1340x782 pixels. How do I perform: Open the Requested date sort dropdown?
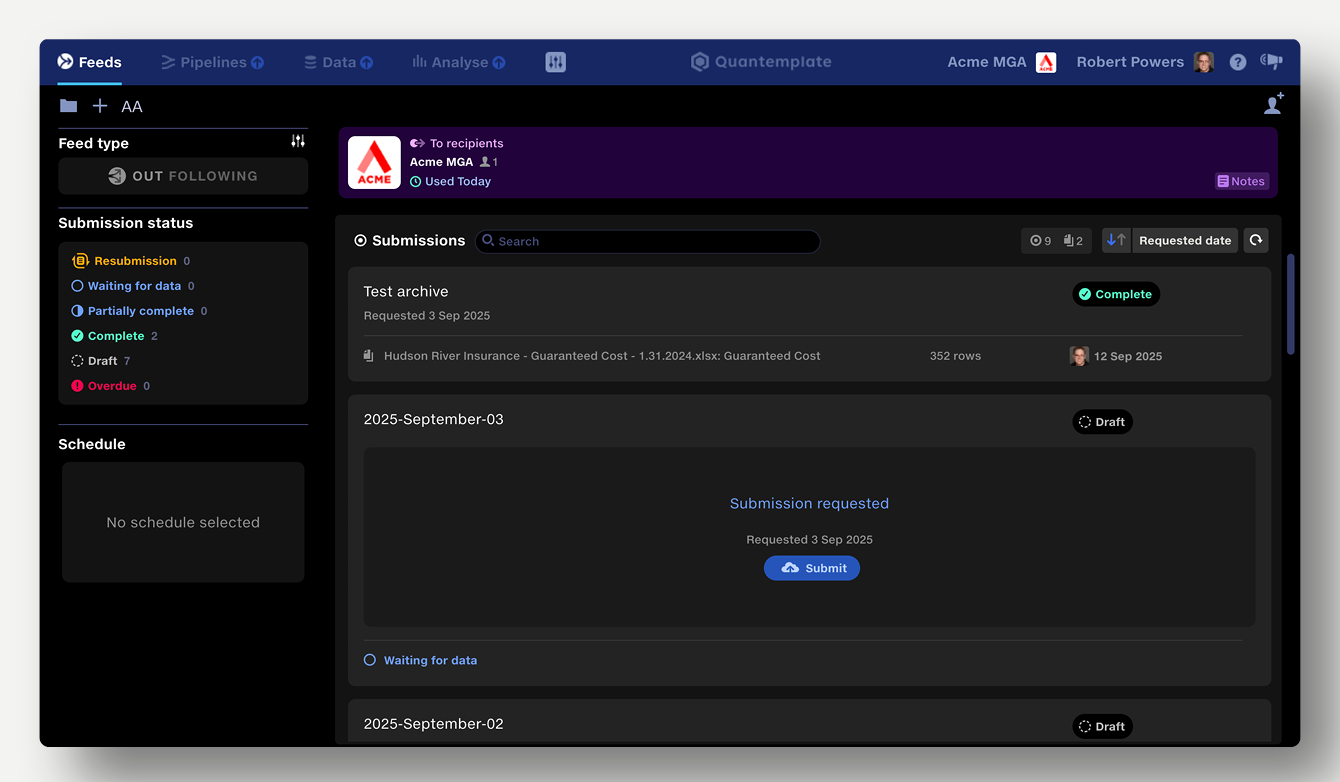point(1185,240)
